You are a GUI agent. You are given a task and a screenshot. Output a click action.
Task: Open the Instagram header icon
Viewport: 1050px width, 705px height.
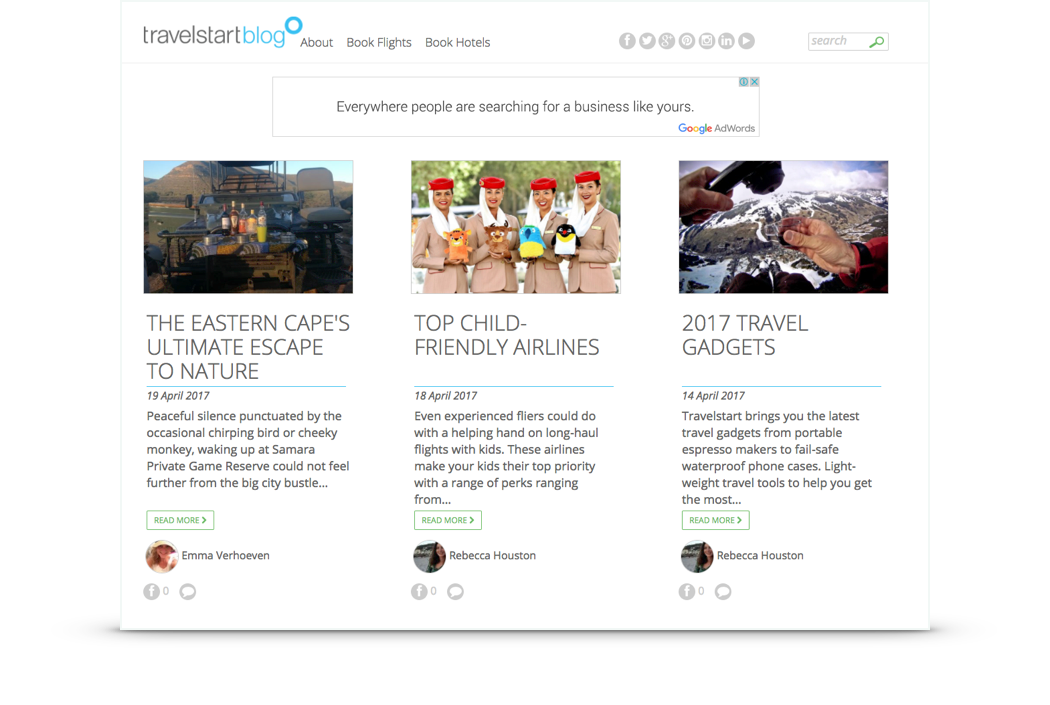pyautogui.click(x=706, y=42)
